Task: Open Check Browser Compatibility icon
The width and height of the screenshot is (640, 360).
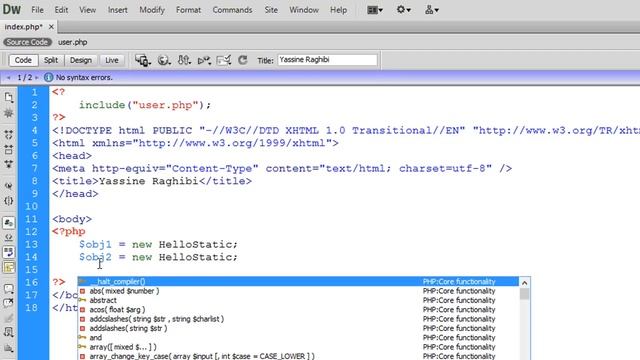Action: [224, 60]
